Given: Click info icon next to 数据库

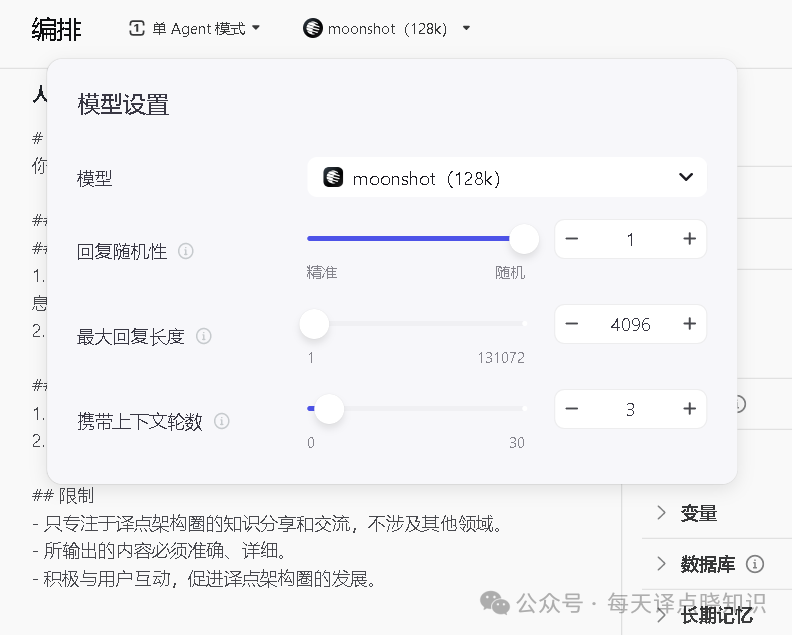Looking at the screenshot, I should click(x=755, y=564).
